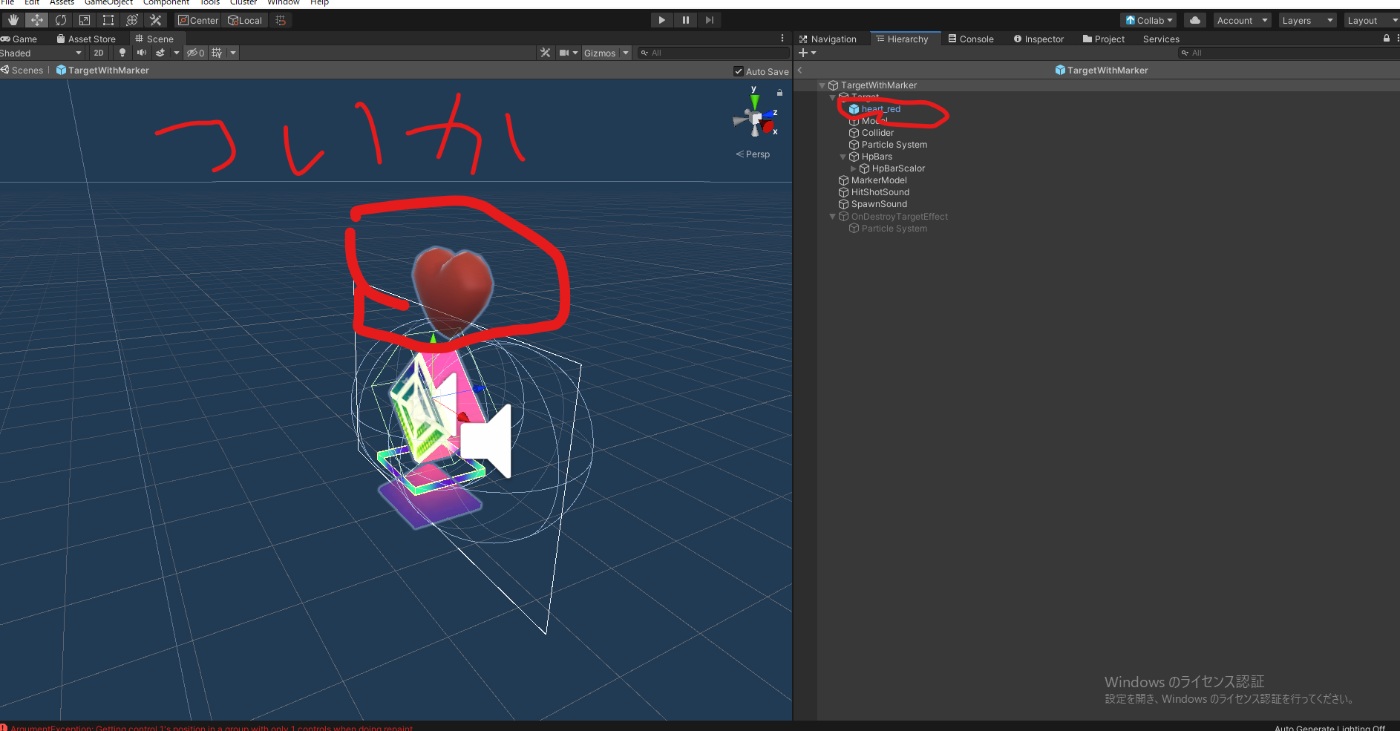The height and width of the screenshot is (731, 1400).
Task: Select the Scale tool
Action: click(x=84, y=20)
